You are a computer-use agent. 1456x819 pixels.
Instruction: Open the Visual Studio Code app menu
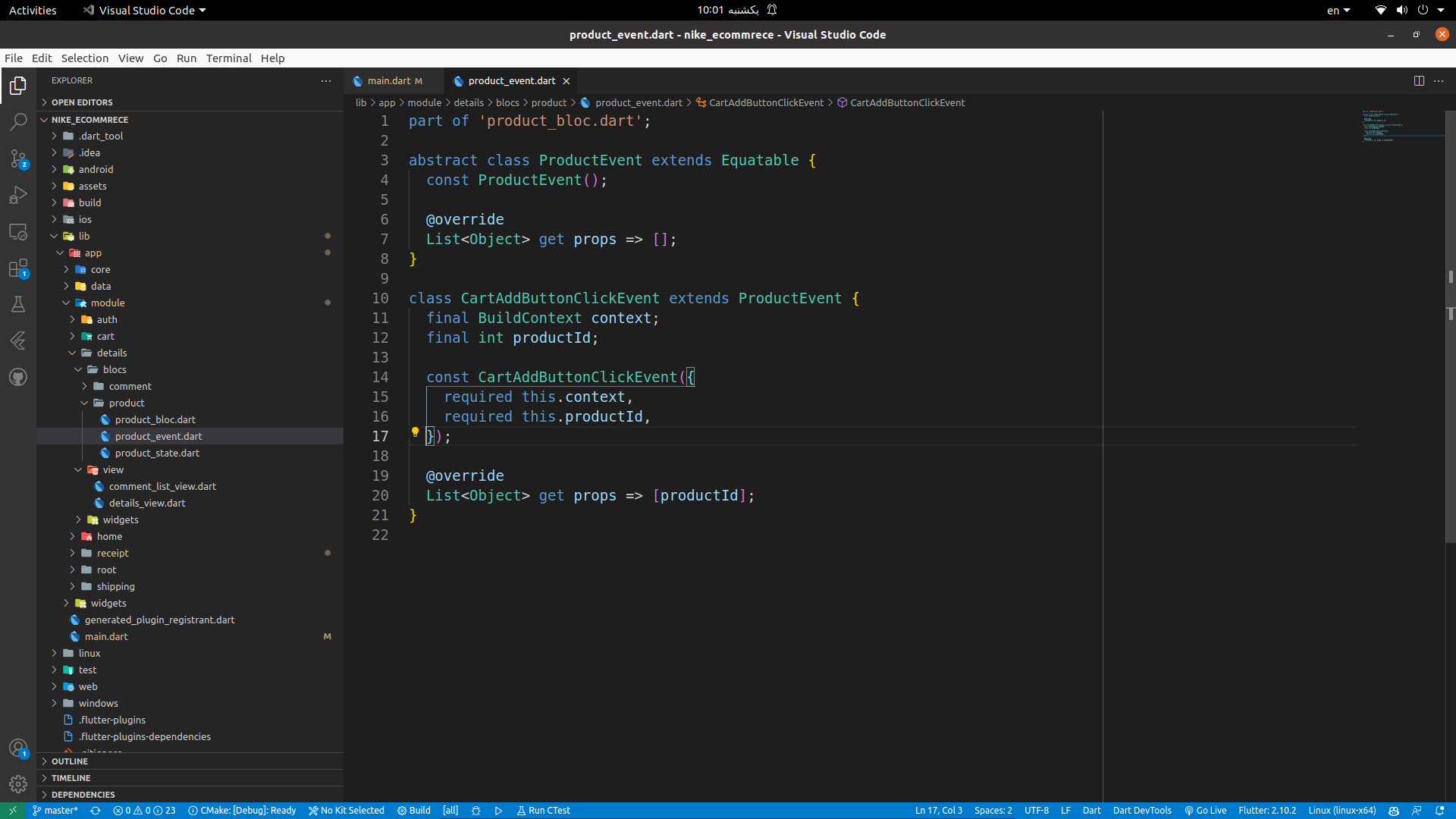pyautogui.click(x=145, y=10)
